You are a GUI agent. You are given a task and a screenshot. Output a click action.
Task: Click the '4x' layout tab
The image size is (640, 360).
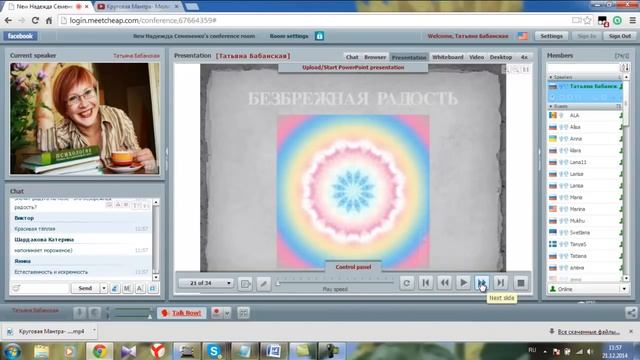point(524,57)
